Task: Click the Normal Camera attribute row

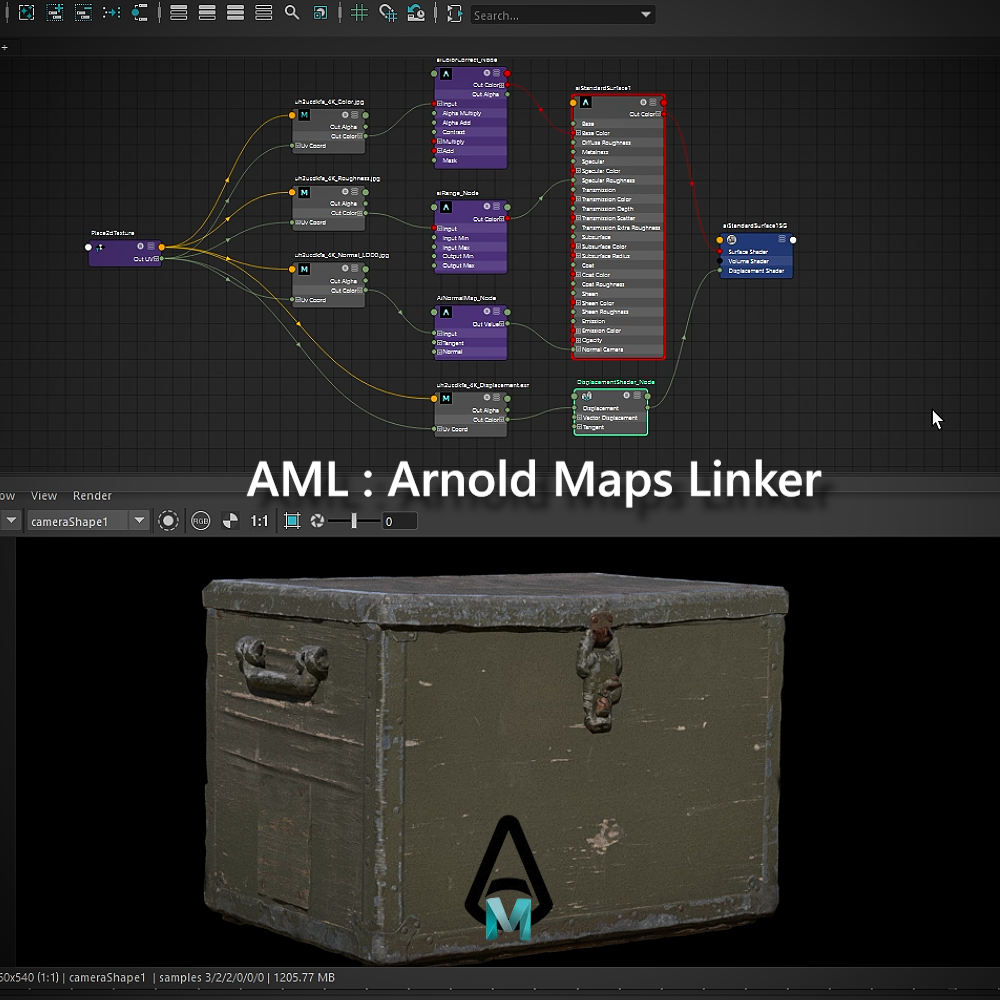Action: coord(618,349)
